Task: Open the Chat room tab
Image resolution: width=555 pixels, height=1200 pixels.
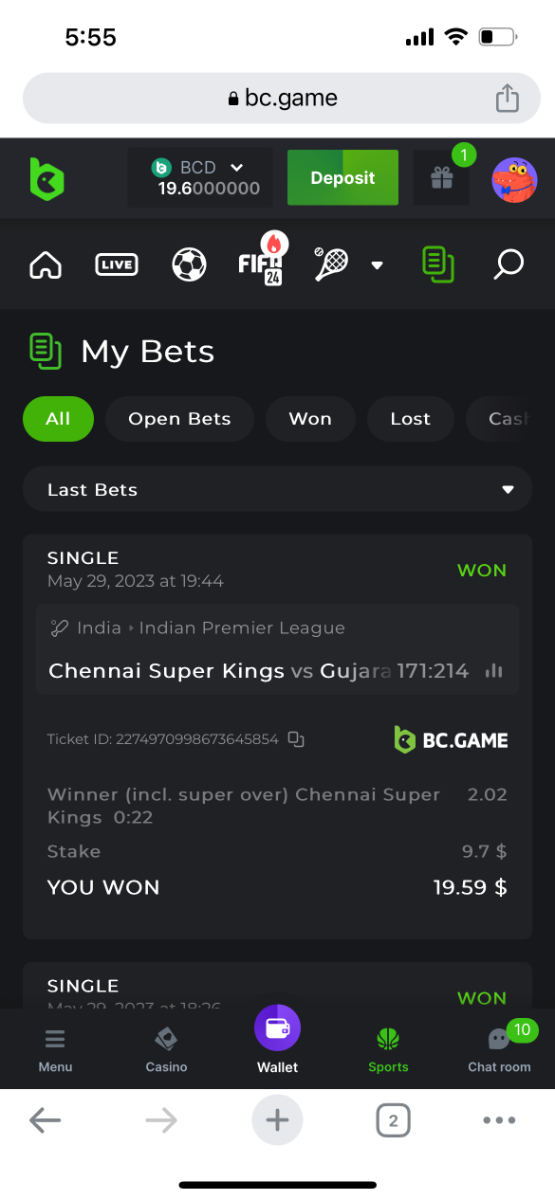Action: [x=499, y=1047]
